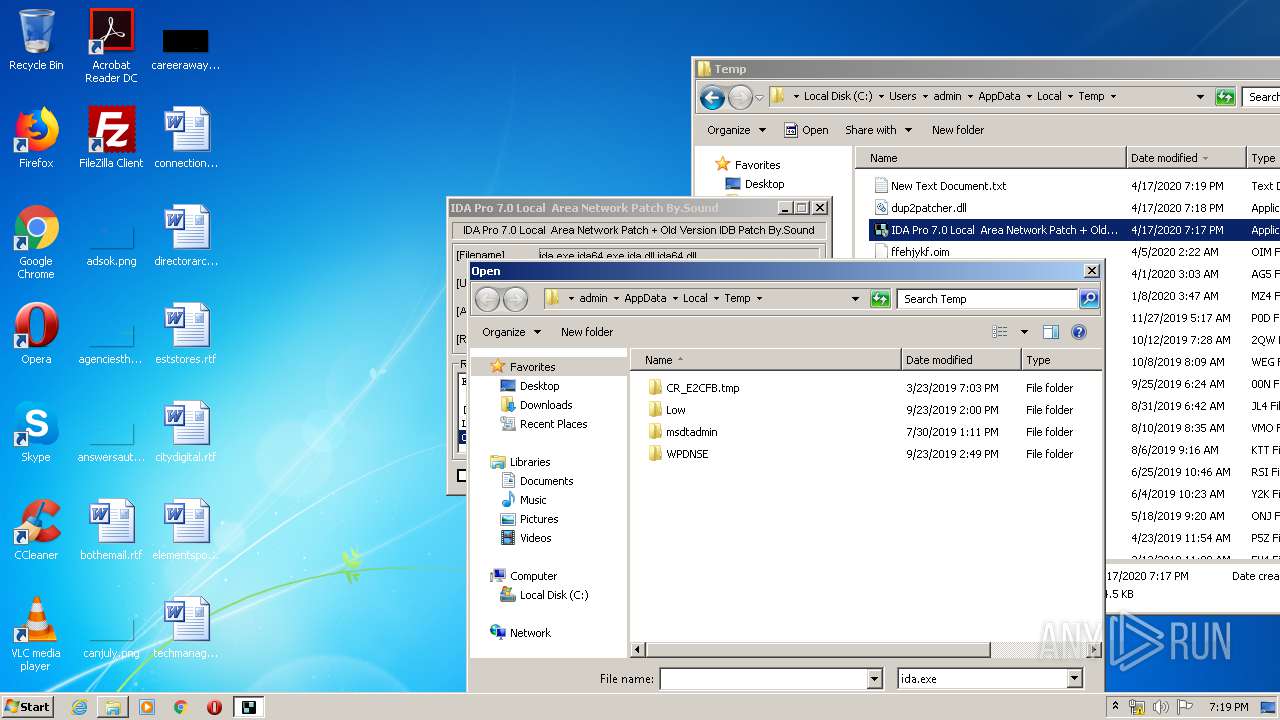Viewport: 1280px width, 720px height.
Task: Open citydigital.rtf document on desktop
Action: click(186, 432)
